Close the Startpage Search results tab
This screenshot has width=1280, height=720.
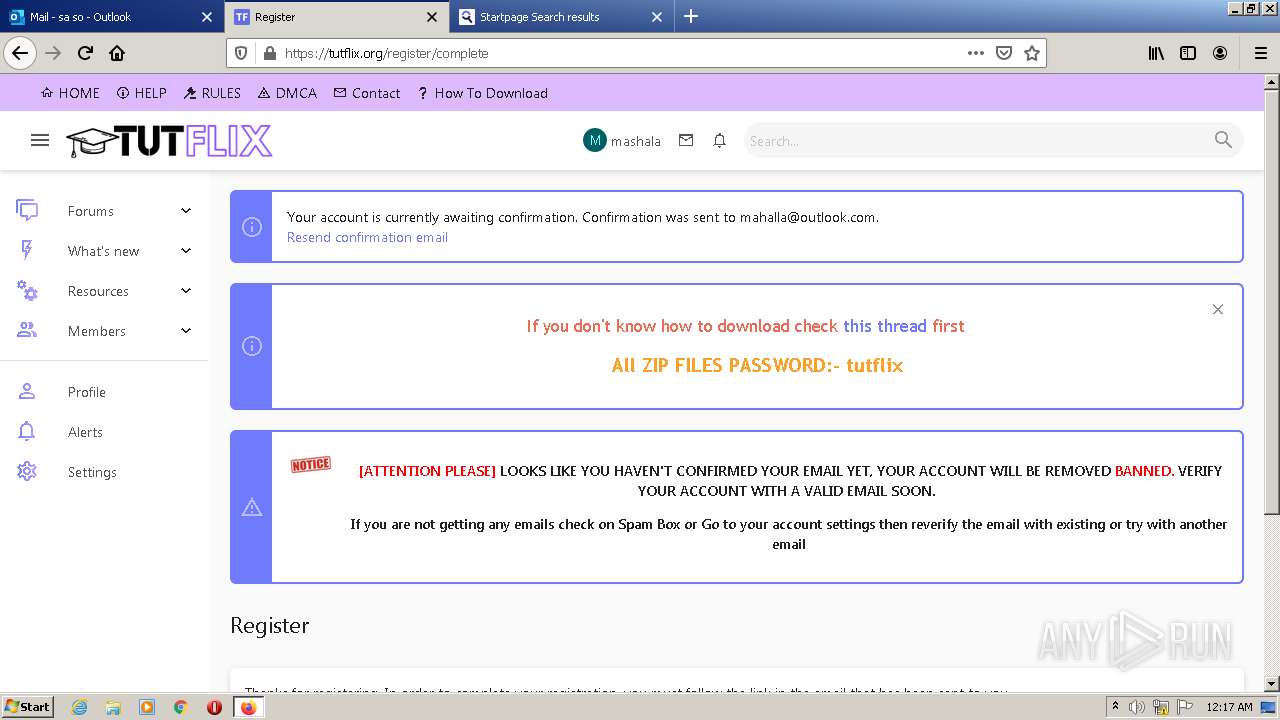click(x=657, y=17)
